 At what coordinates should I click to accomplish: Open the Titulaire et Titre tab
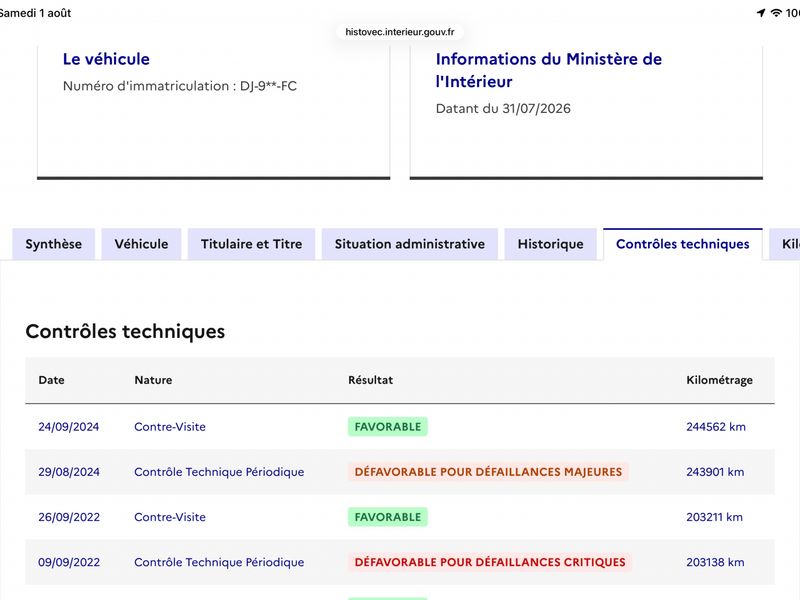[x=252, y=244]
